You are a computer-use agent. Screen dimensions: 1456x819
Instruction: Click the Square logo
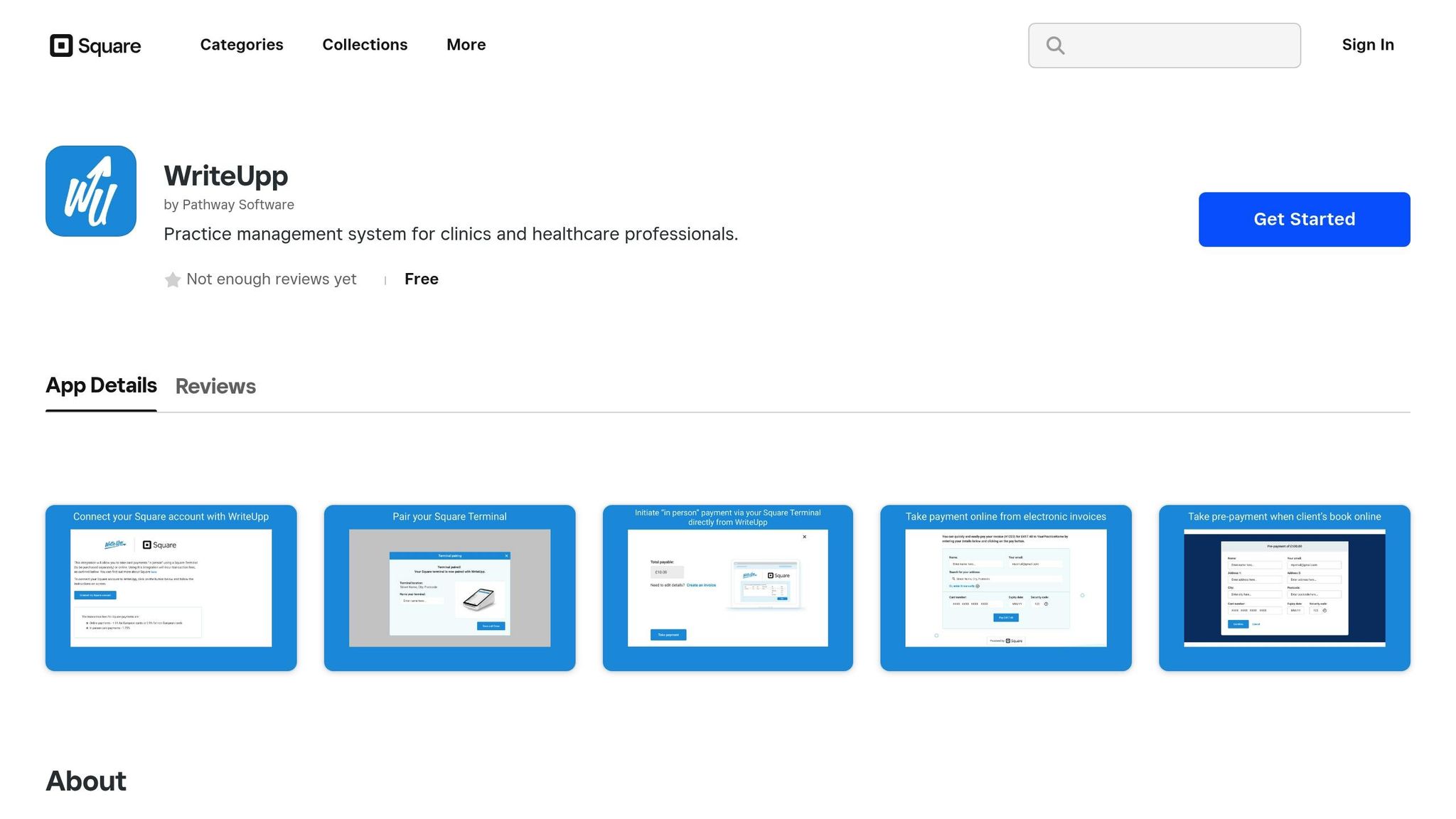coord(95,45)
